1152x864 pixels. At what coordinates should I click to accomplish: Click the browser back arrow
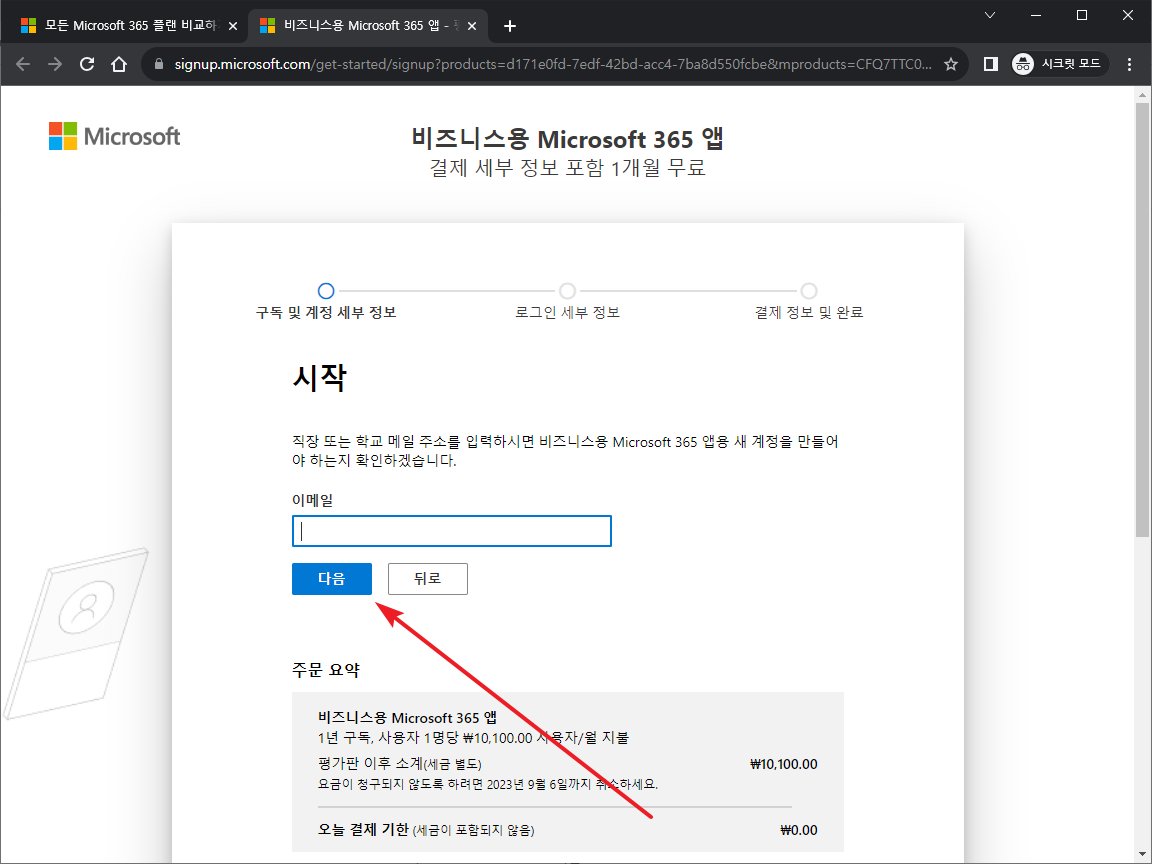[x=23, y=65]
